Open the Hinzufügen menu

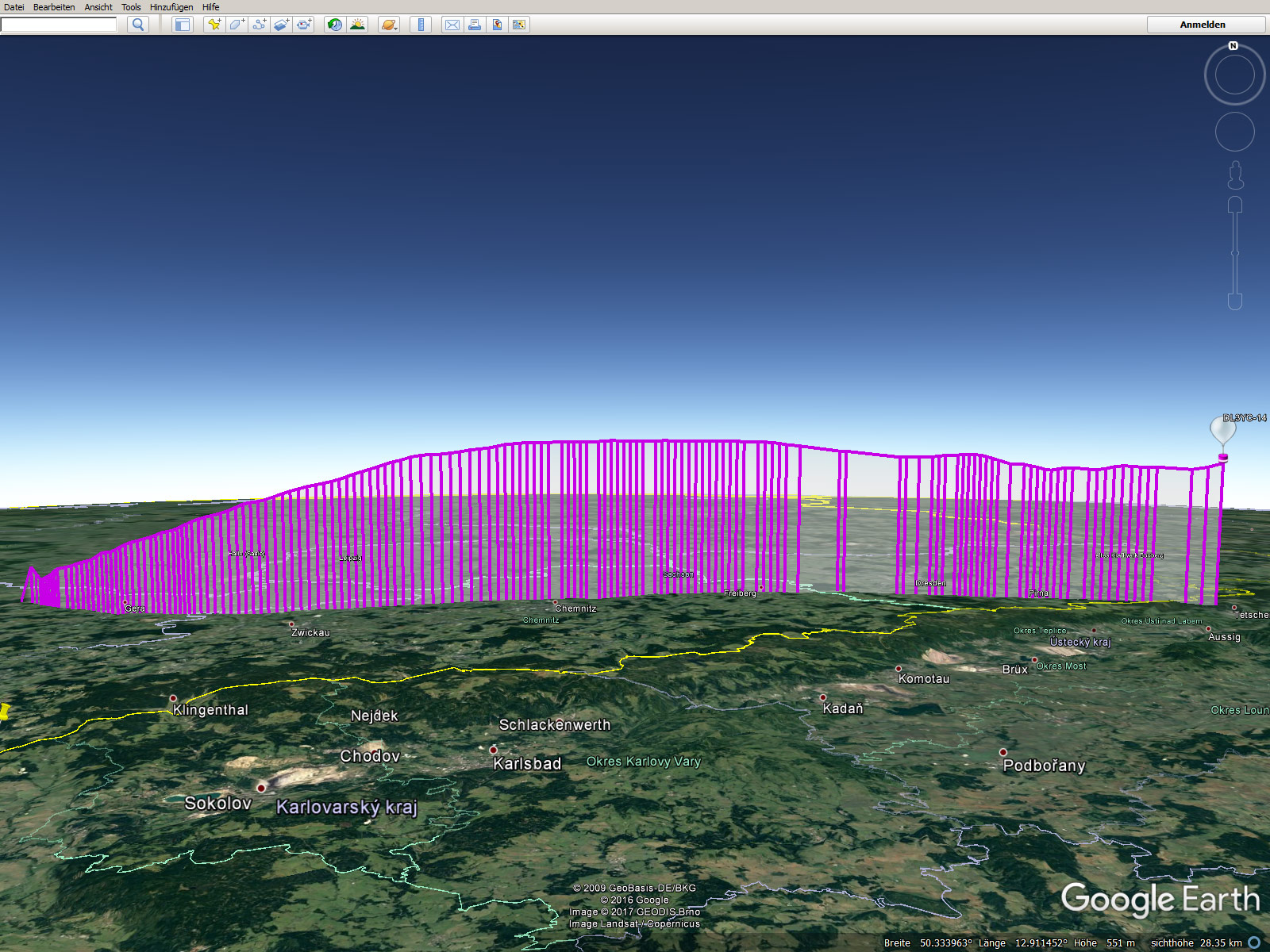click(x=171, y=7)
